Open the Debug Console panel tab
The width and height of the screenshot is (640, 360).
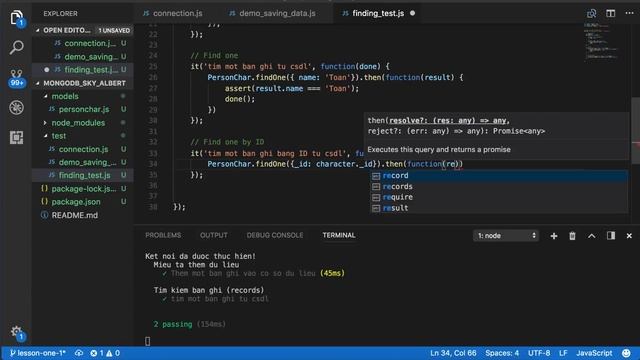point(275,236)
